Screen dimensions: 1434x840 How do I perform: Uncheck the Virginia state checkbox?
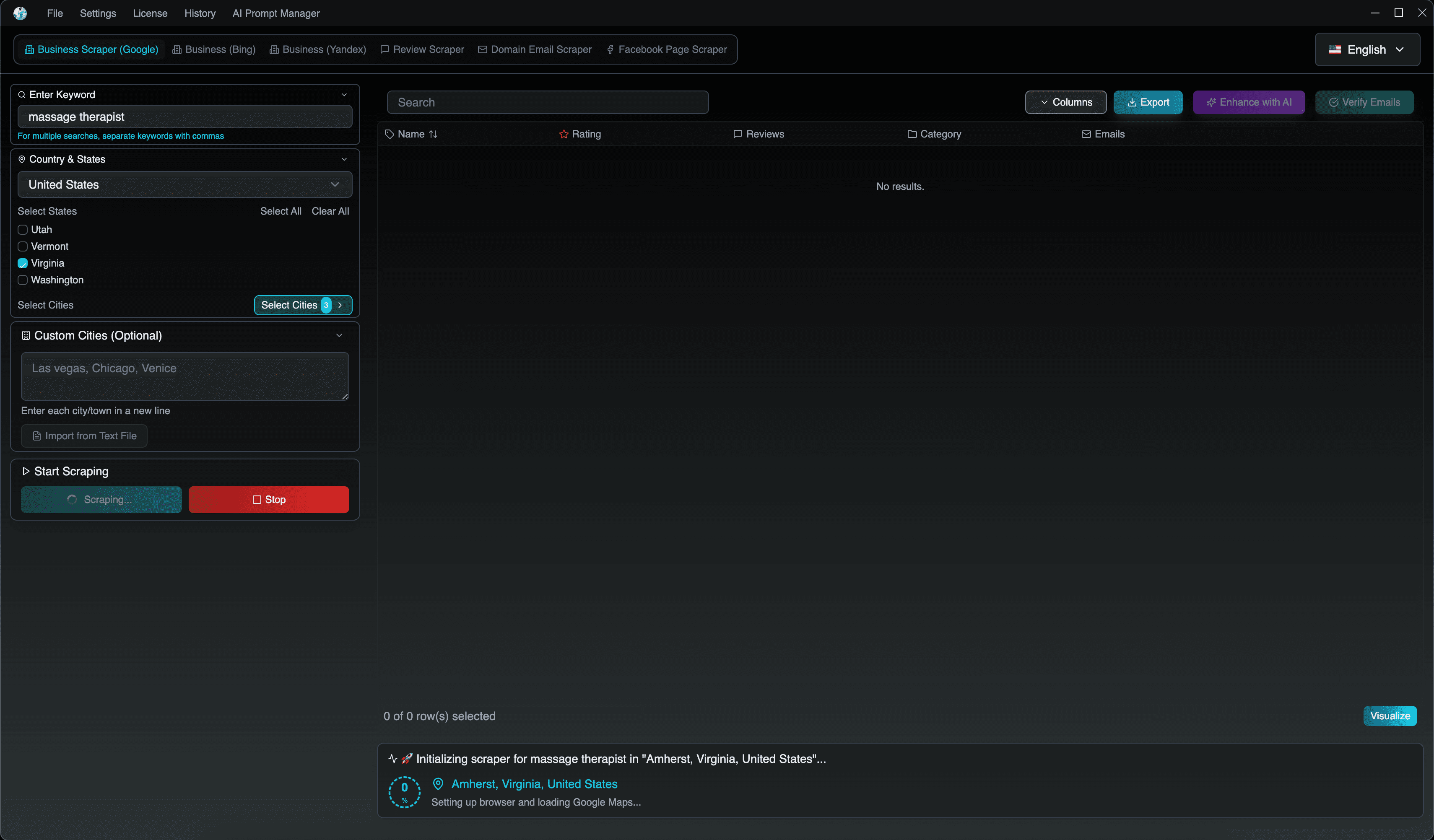[x=23, y=263]
